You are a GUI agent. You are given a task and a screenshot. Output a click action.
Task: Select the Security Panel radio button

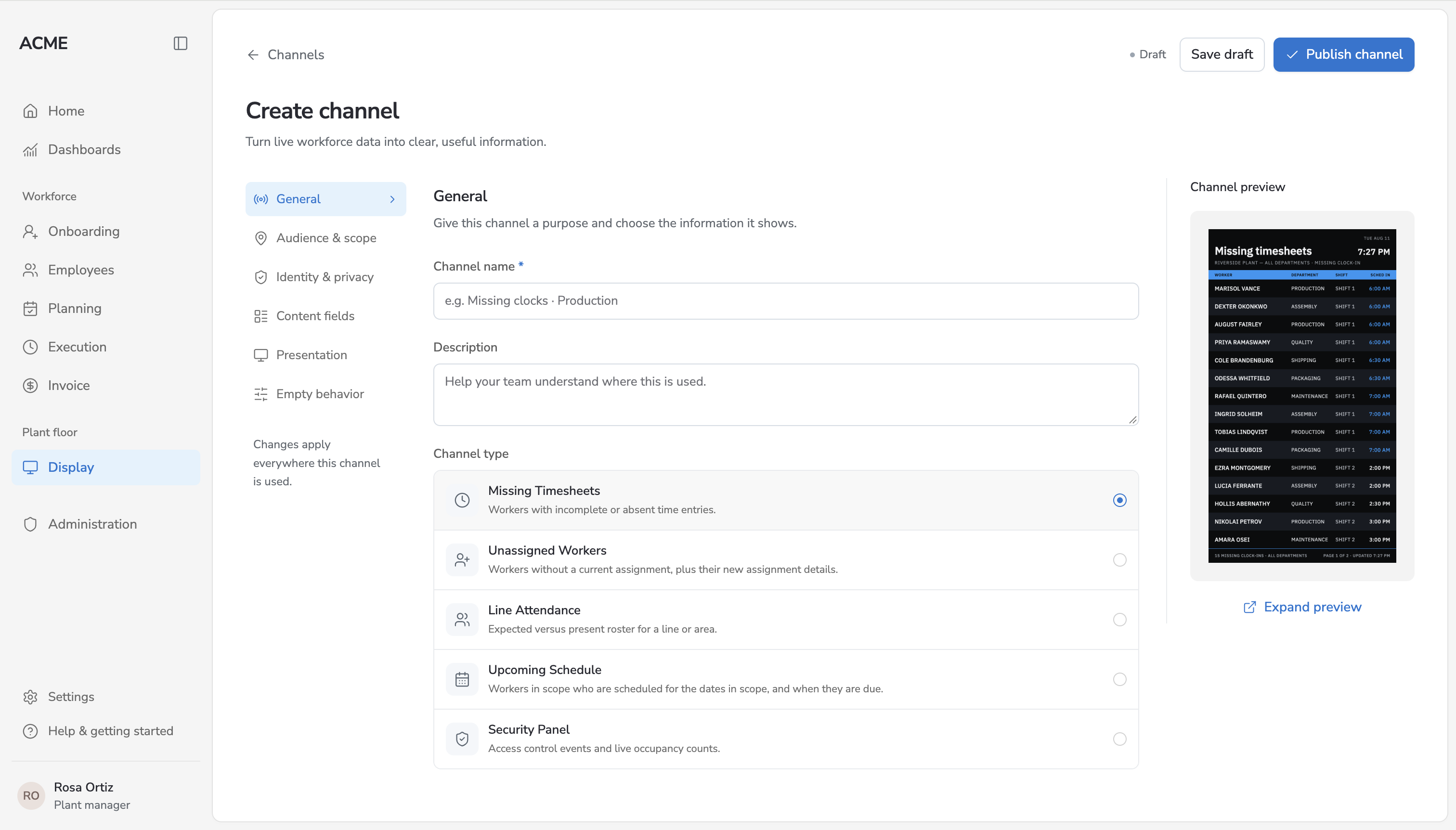pos(1119,739)
